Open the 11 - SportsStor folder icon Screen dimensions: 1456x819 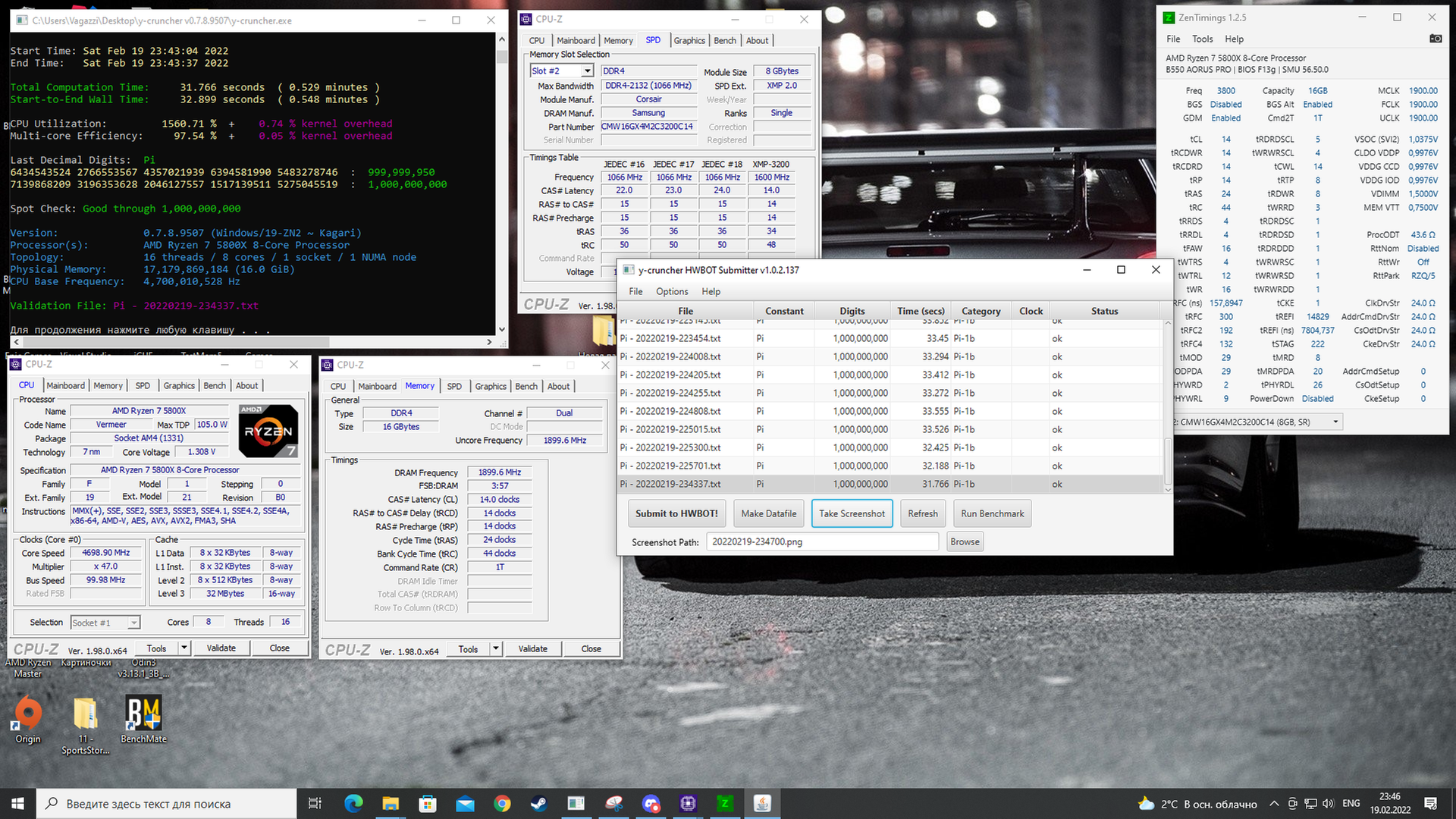(85, 726)
